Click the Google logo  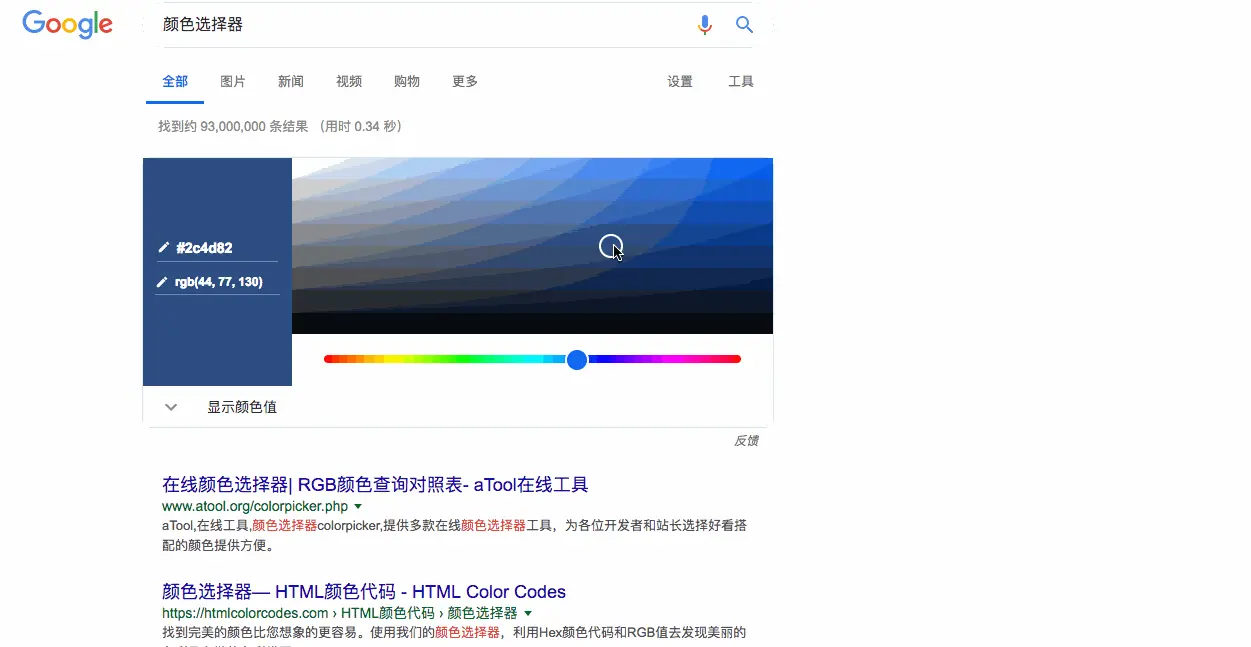pos(66,24)
